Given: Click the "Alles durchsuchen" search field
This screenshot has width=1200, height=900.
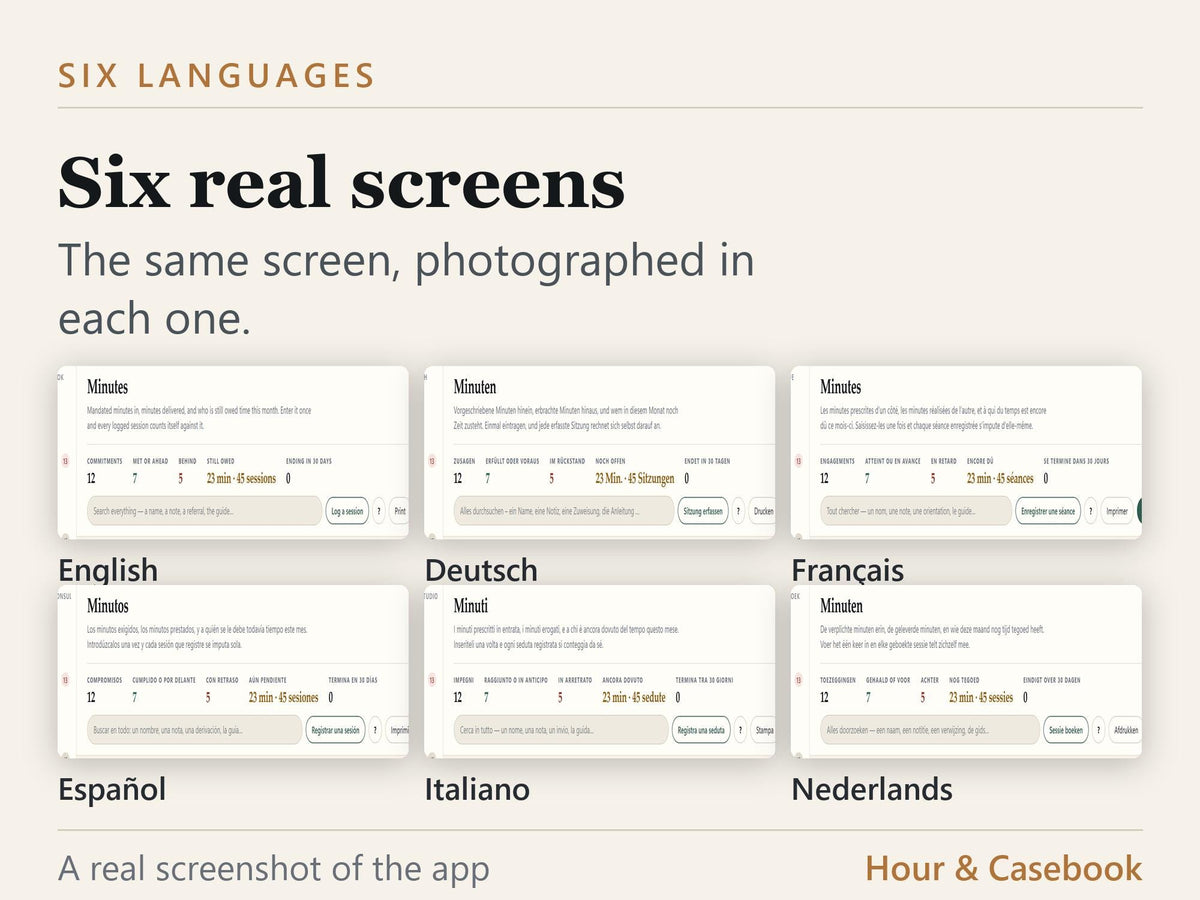Looking at the screenshot, I should click(x=563, y=511).
